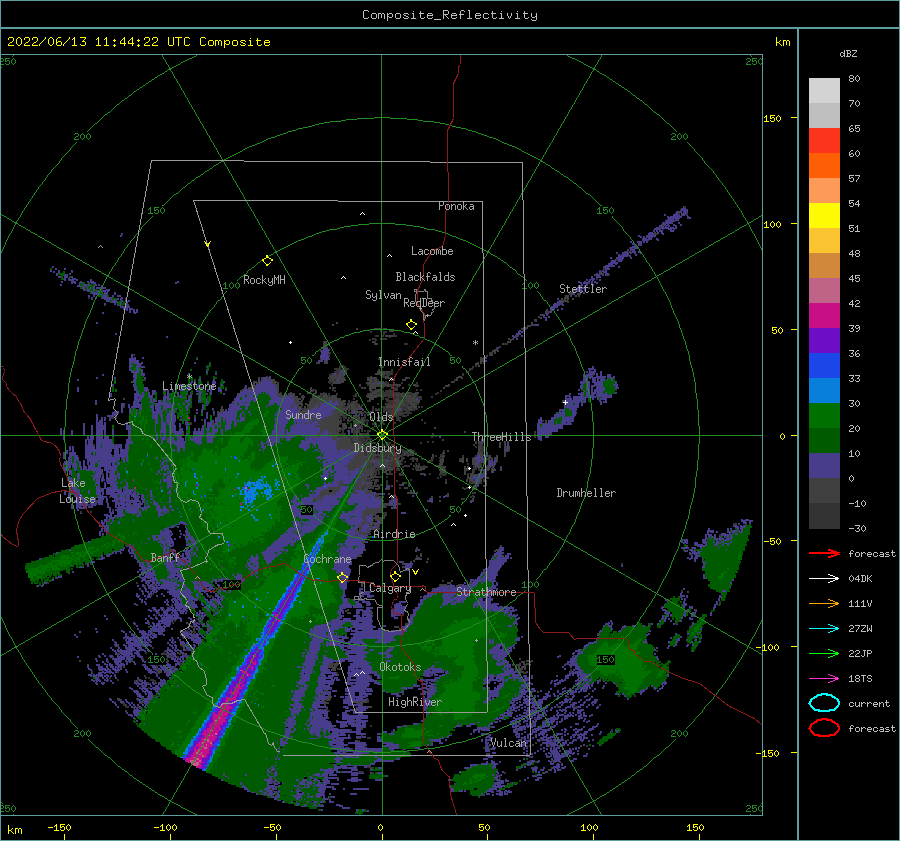This screenshot has width=900, height=841.
Task: Select the light gray 80 dBZ swatch
Action: coord(824,90)
